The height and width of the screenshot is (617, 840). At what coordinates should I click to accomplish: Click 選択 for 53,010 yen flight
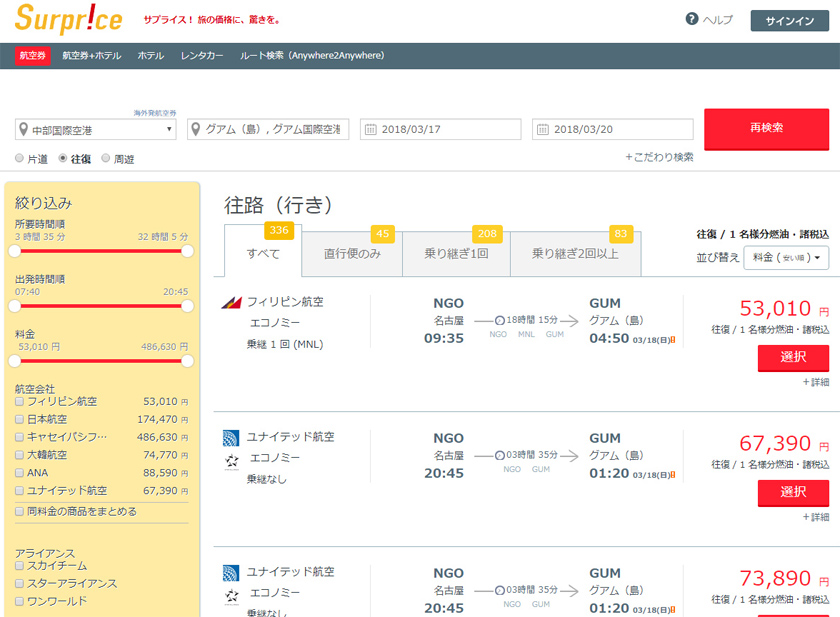point(793,358)
